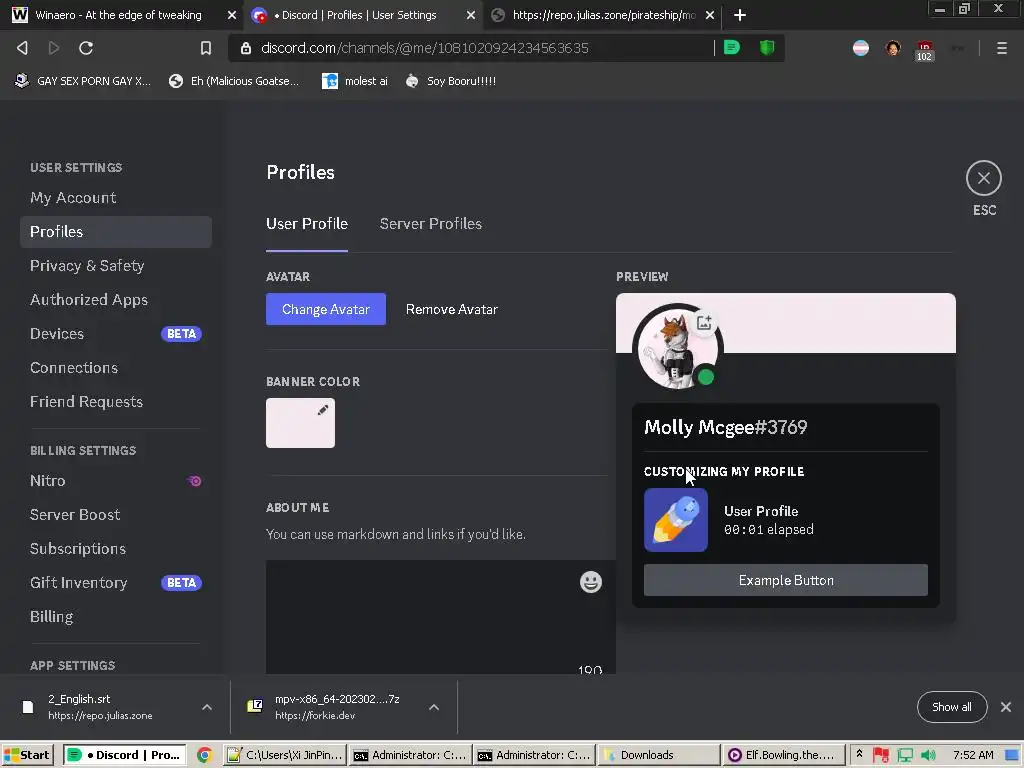1024x768 pixels.
Task: Click browser back arrow
Action: coord(22,48)
